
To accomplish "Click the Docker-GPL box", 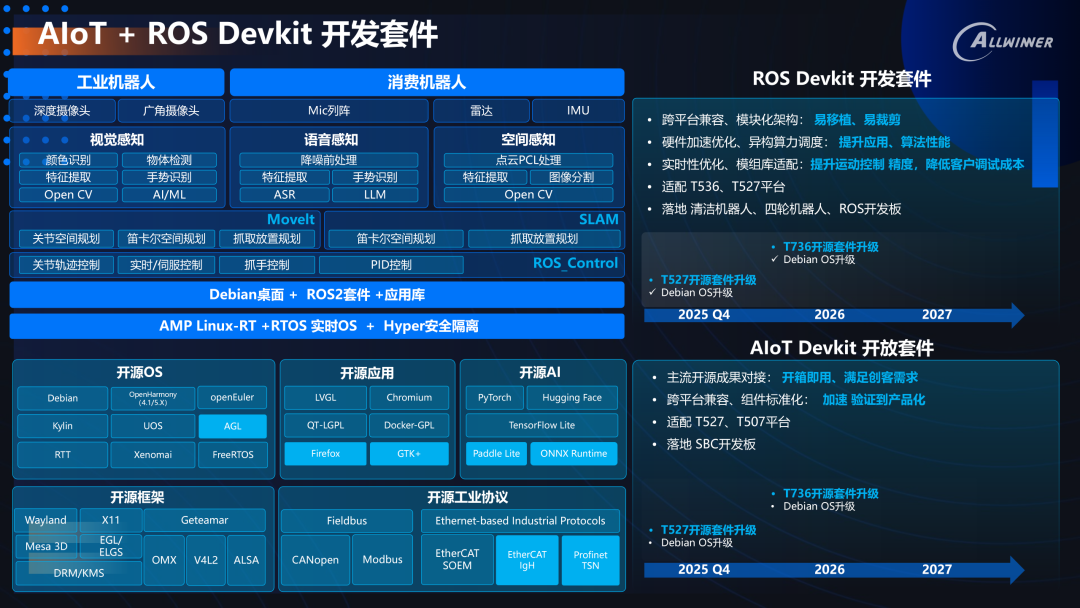I will point(409,426).
